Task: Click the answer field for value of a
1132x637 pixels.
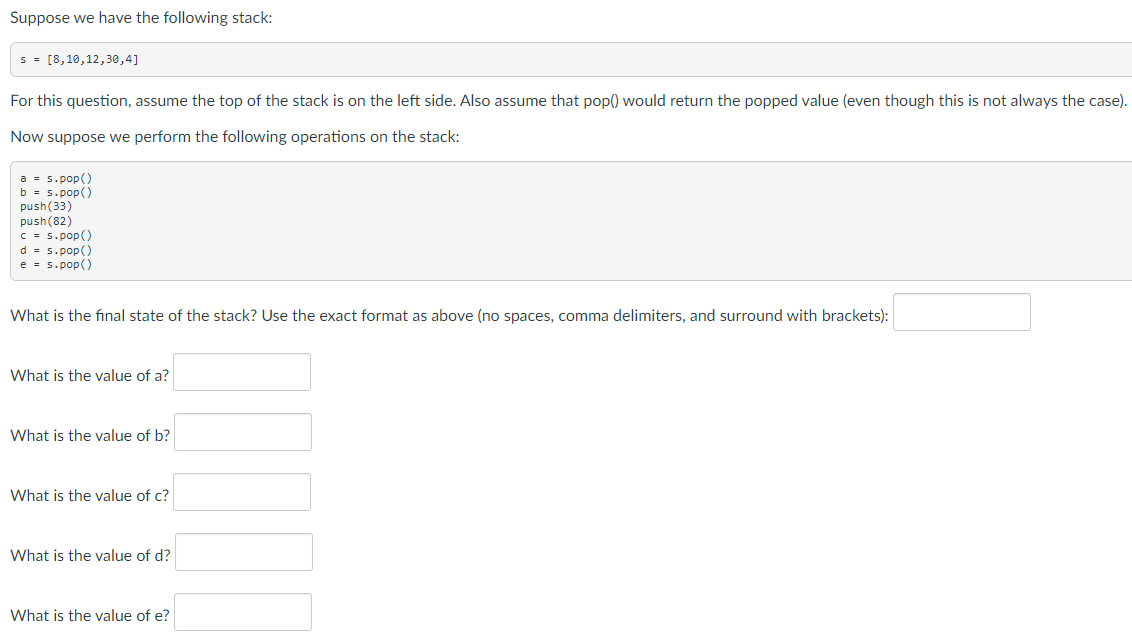Action: point(241,372)
